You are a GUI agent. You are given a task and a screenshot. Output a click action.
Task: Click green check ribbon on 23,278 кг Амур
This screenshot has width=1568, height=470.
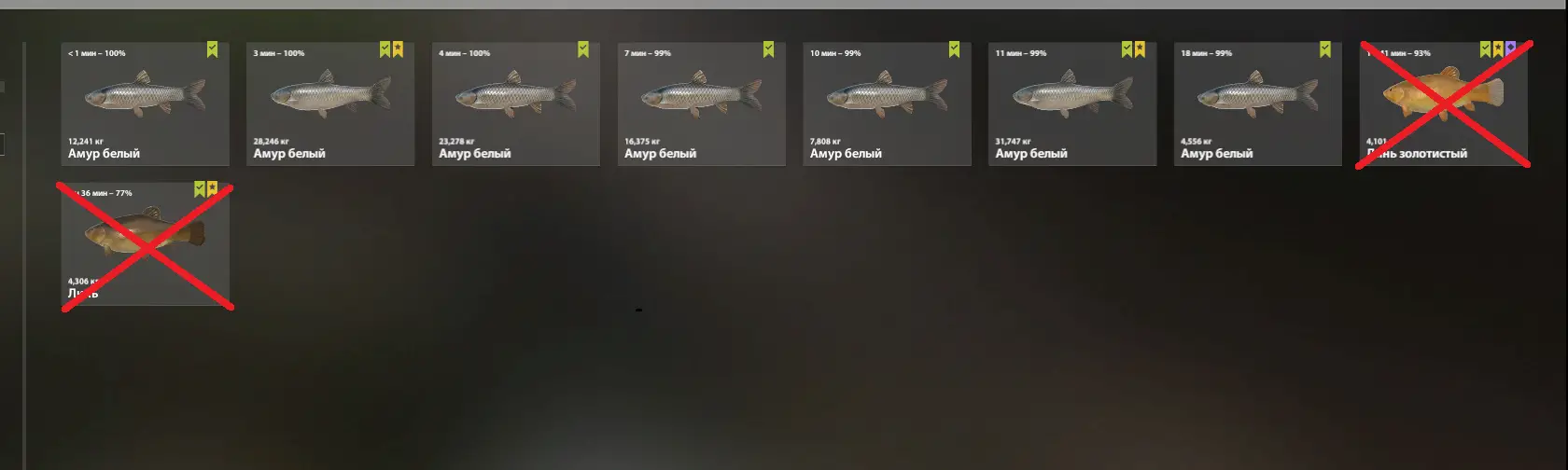pos(583,49)
